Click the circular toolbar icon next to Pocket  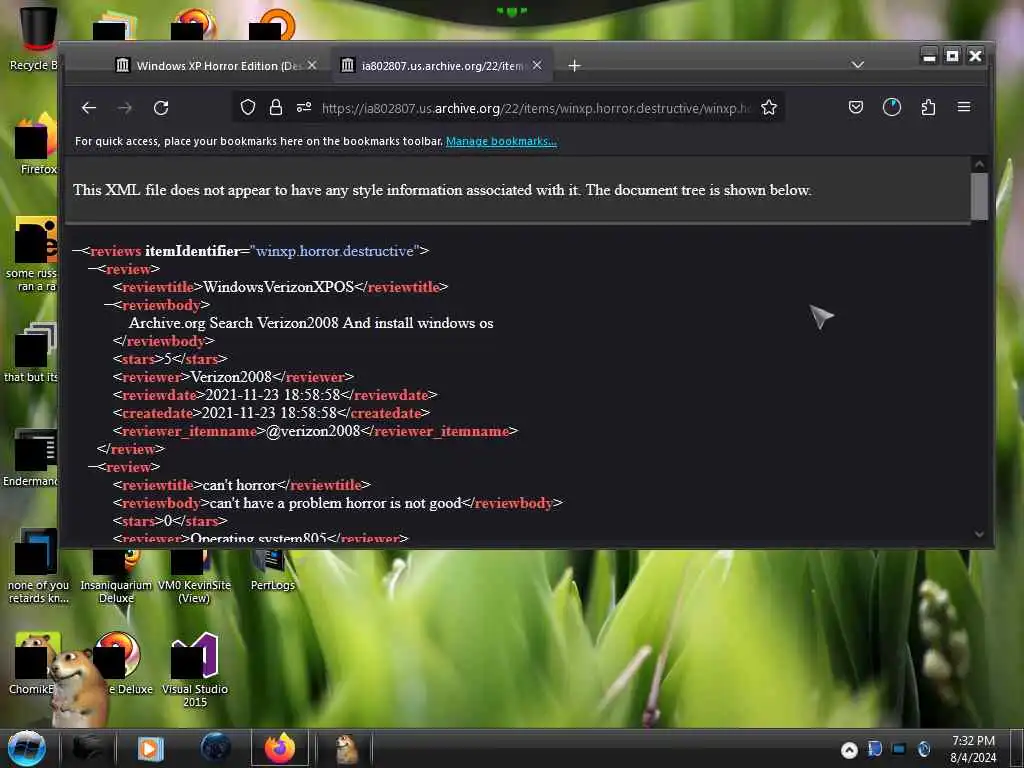[x=891, y=107]
